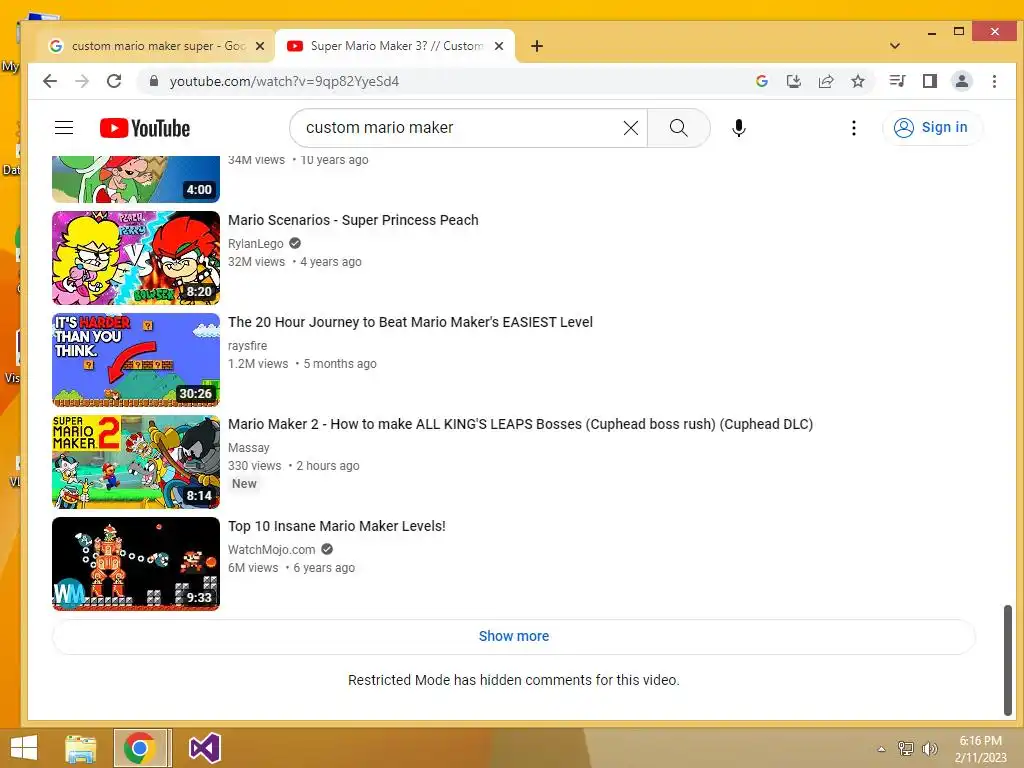
Task: Click the YouTube Sign in button
Action: [932, 127]
